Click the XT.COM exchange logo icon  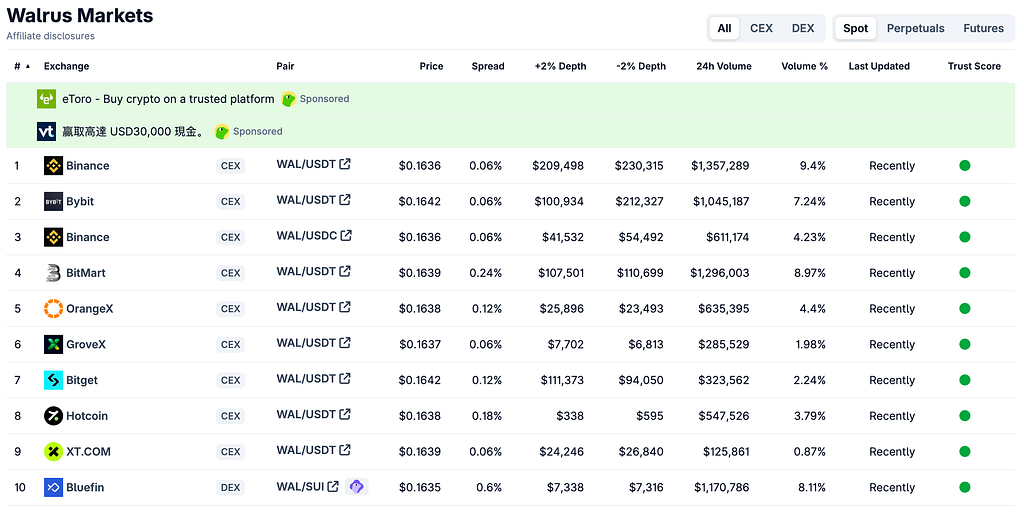[x=53, y=451]
